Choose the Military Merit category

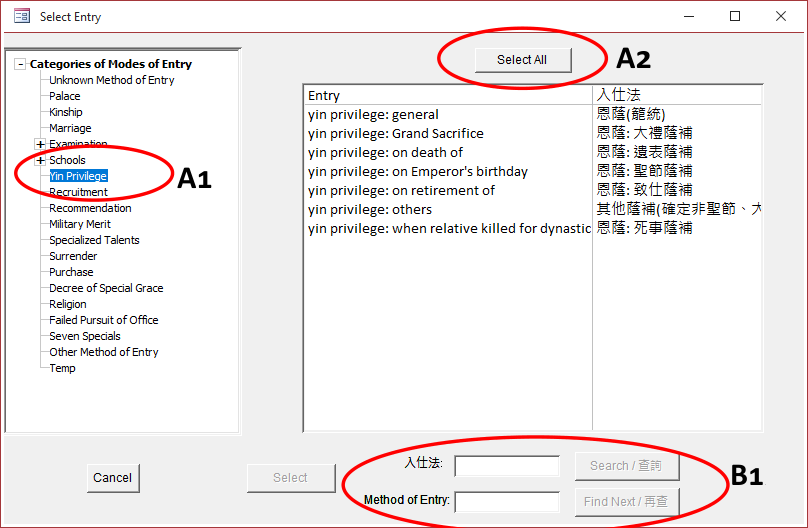coord(80,224)
